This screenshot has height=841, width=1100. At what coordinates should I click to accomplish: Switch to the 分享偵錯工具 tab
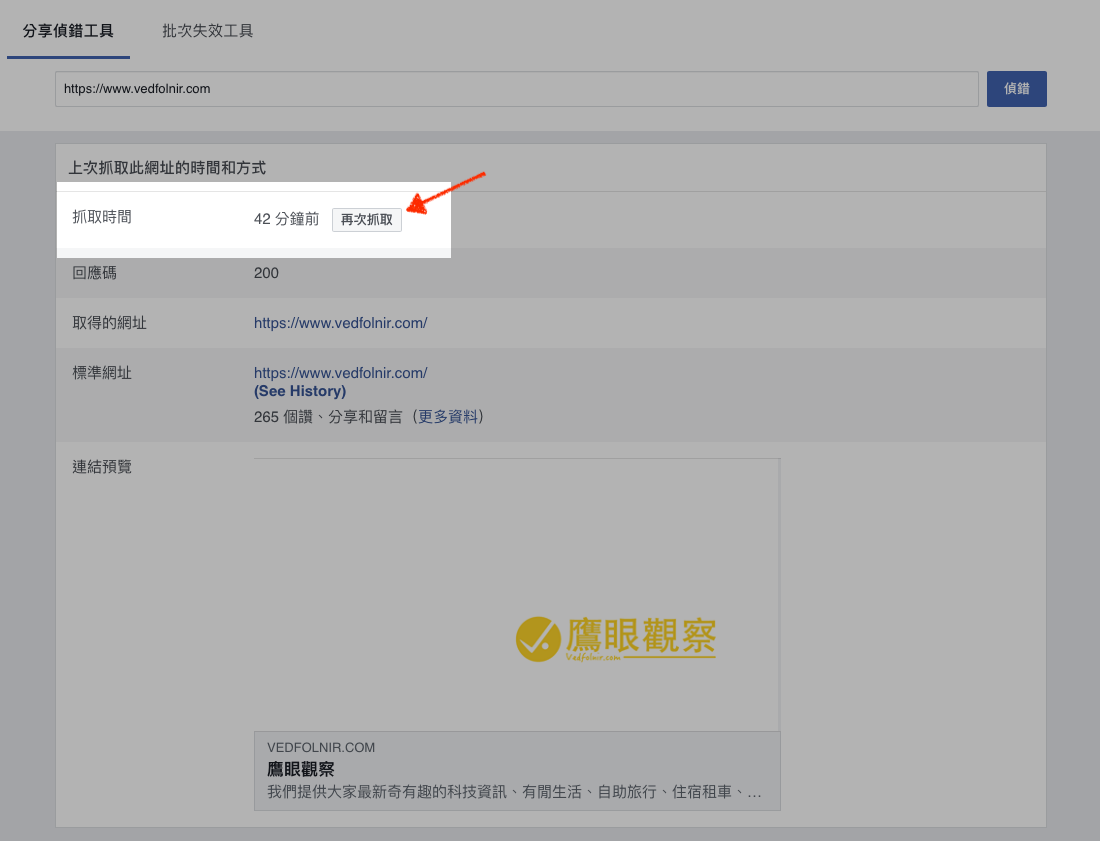click(68, 31)
